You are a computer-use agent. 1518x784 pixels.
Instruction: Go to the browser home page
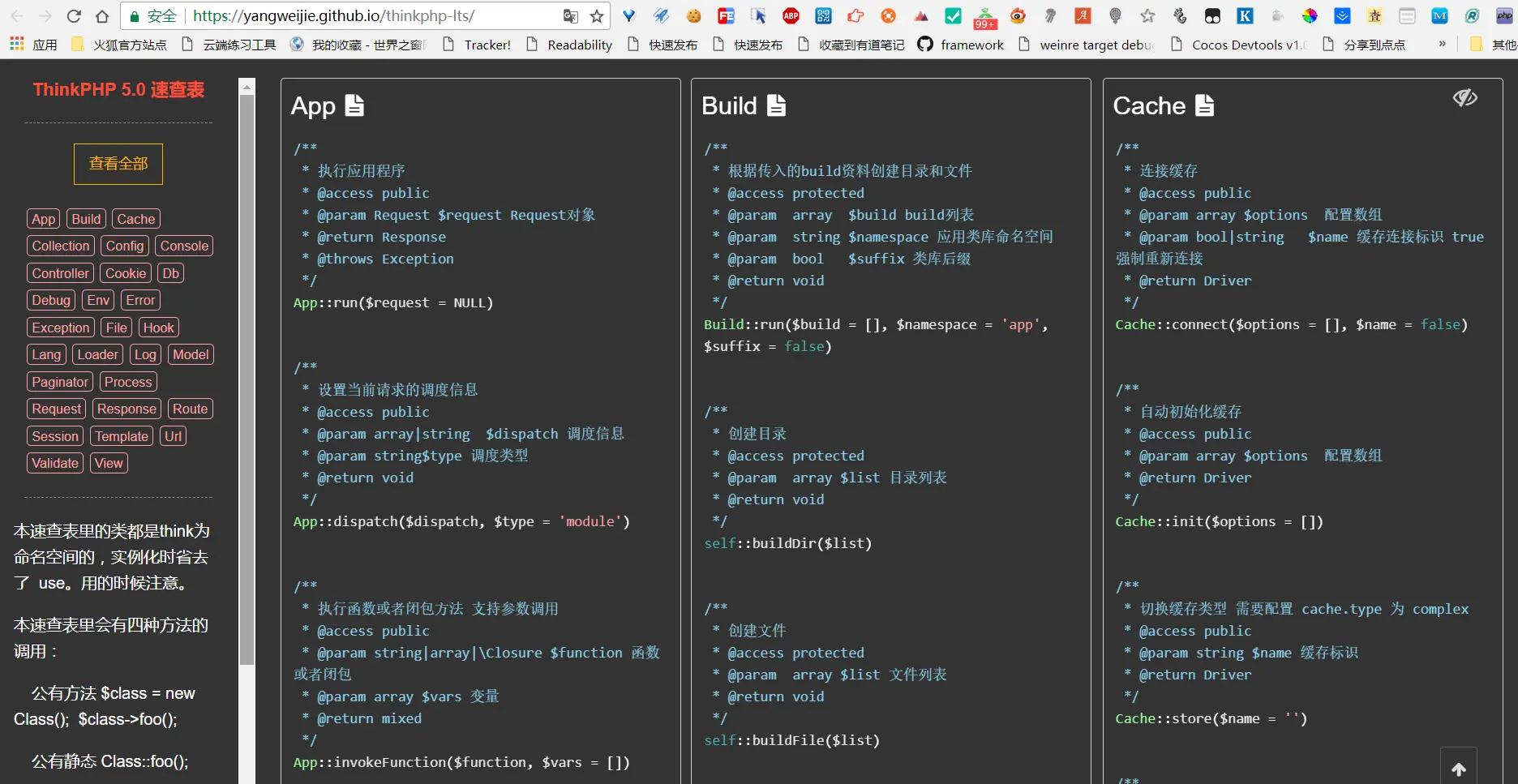coord(102,16)
